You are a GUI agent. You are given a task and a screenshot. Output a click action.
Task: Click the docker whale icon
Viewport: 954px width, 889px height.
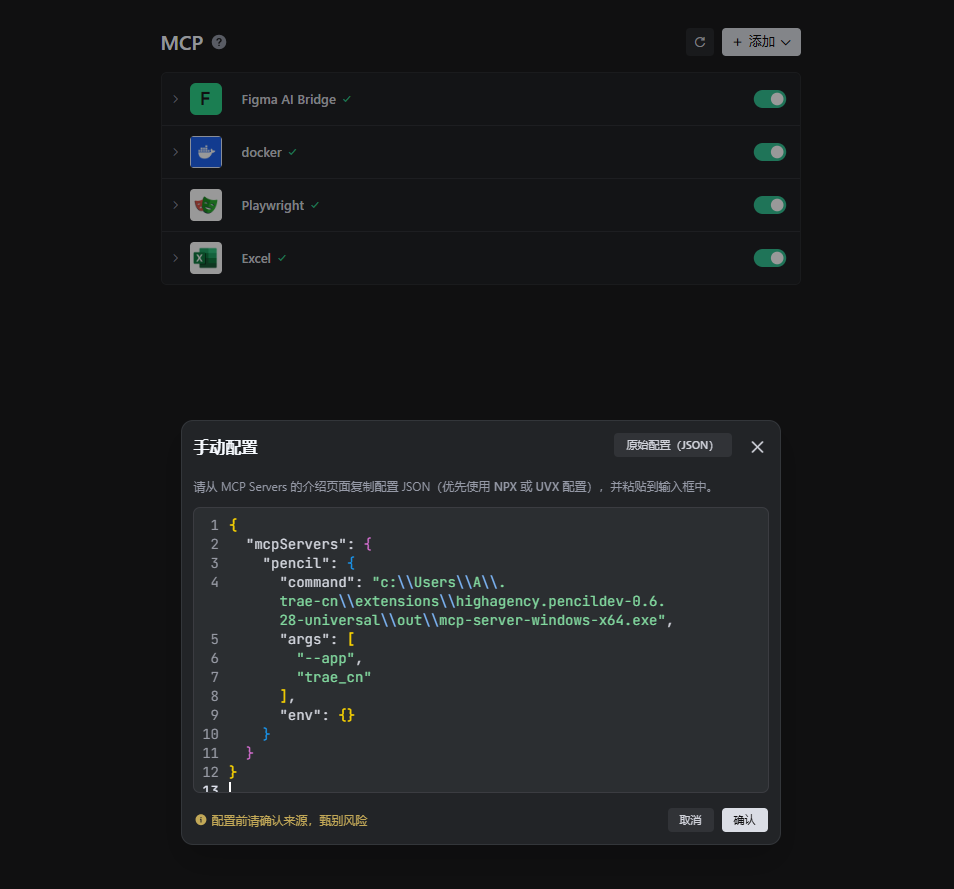pos(205,152)
